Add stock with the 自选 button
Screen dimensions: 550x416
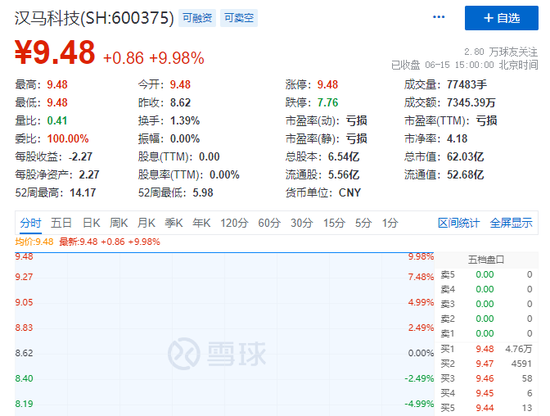point(501,18)
